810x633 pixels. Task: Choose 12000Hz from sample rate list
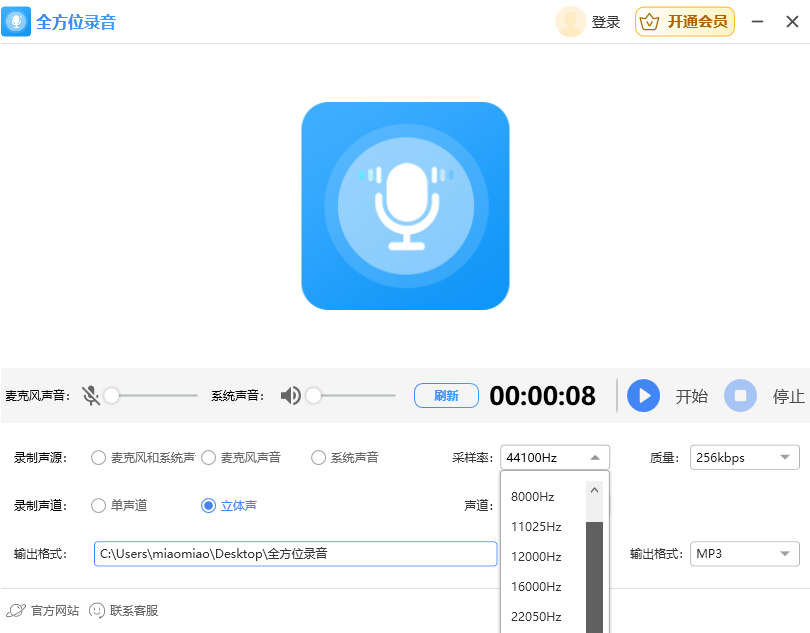click(x=544, y=557)
